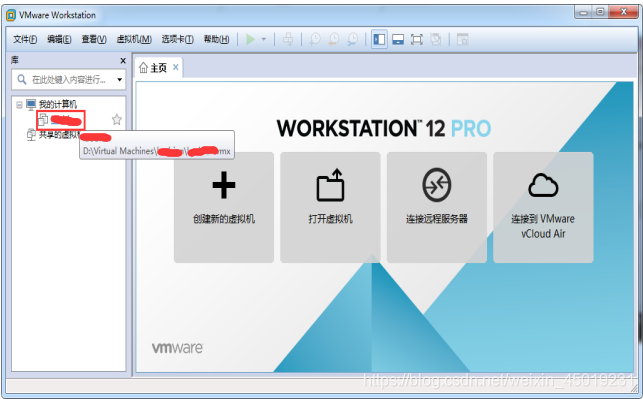Screen dimensions: 643x399
Task: Close the VMware Workstation window
Action: click(623, 12)
